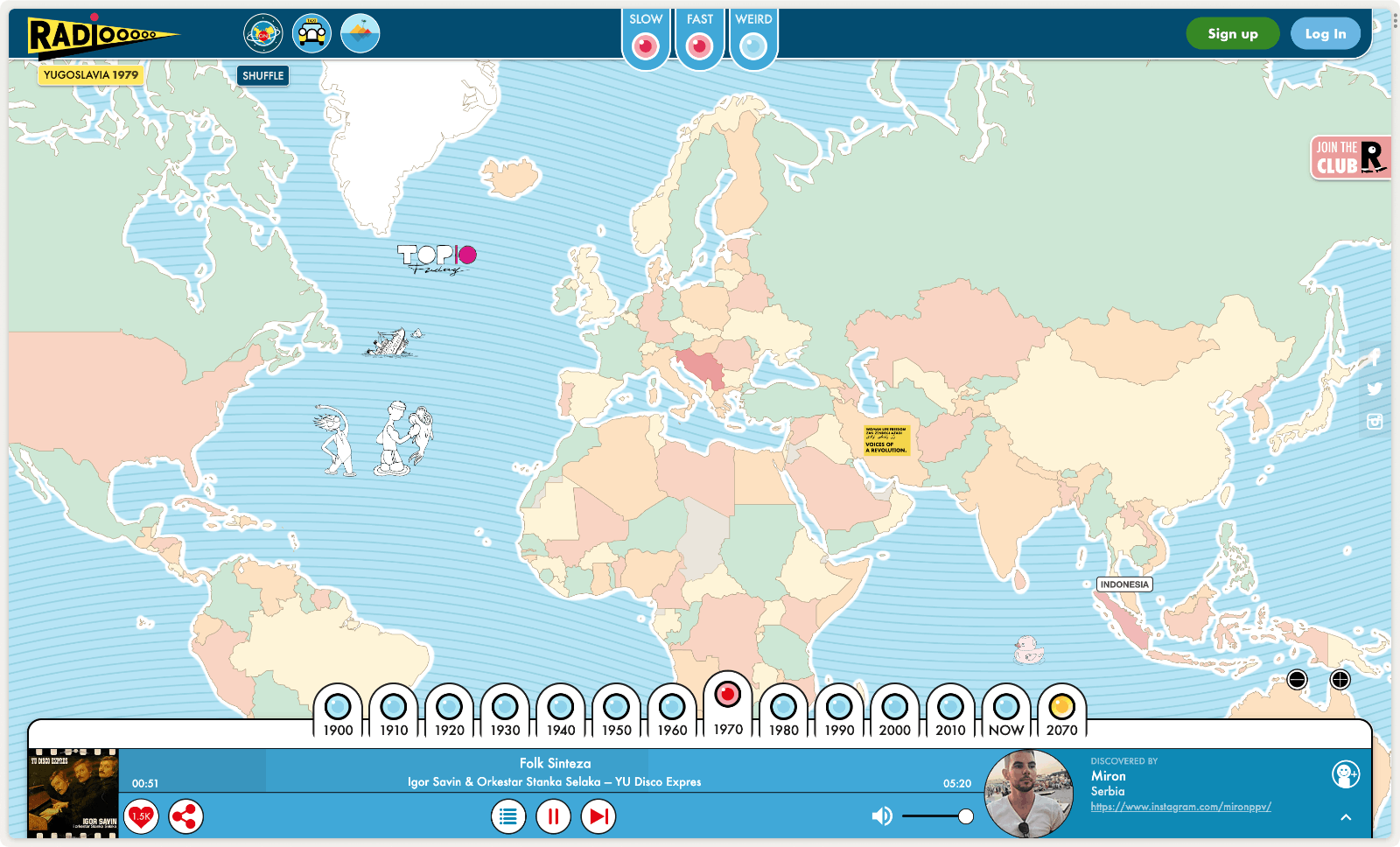This screenshot has height=847, width=1400.
Task: Select the 1980 decade tab
Action: click(783, 707)
